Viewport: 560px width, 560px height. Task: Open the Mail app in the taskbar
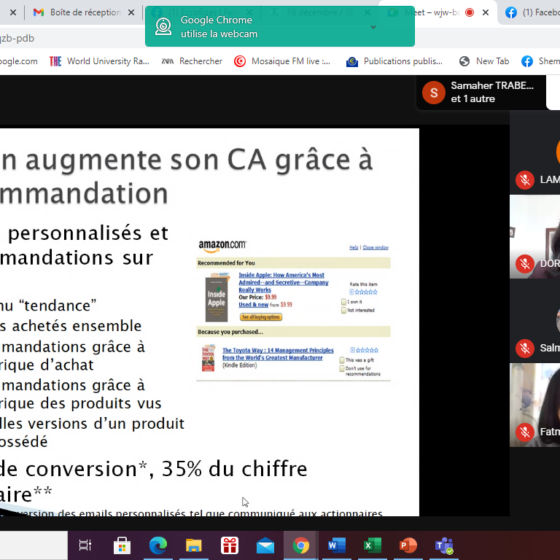(265, 545)
